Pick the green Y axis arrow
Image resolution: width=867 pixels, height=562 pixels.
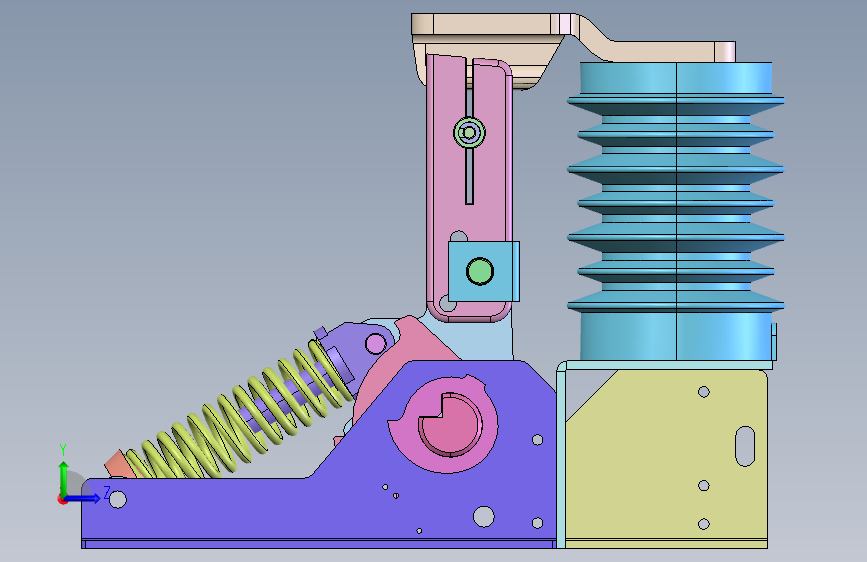click(64, 478)
